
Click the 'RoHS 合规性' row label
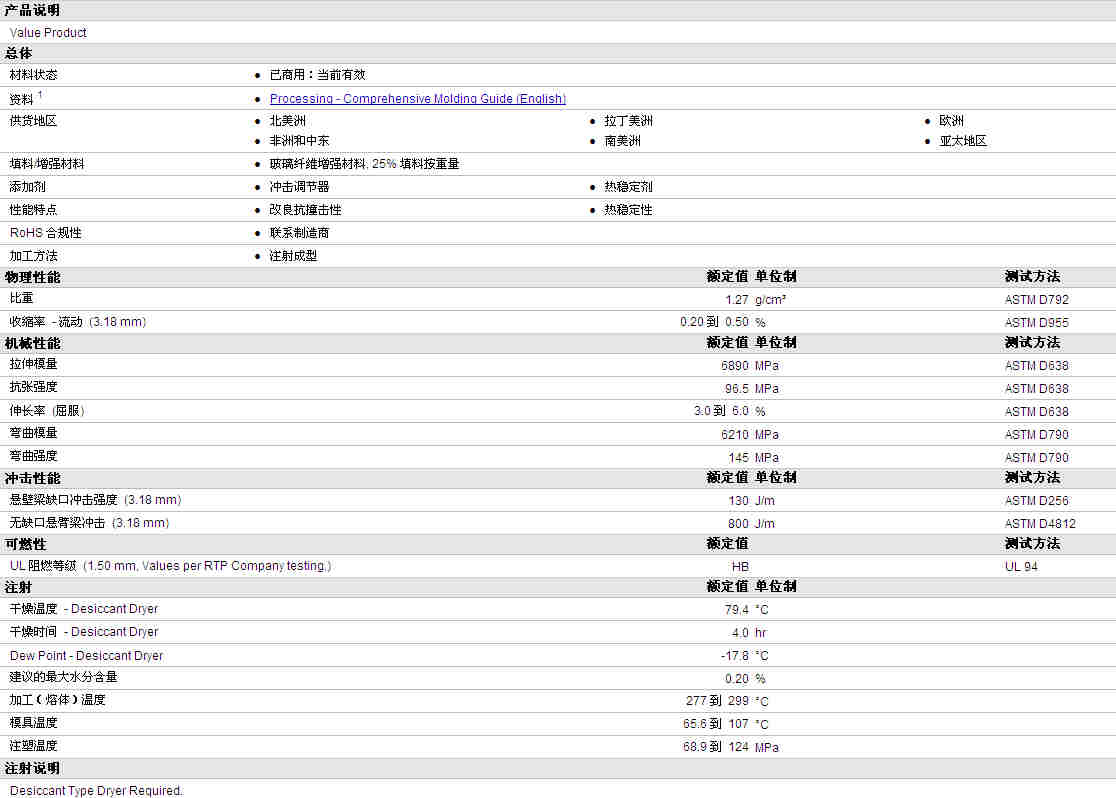pyautogui.click(x=46, y=233)
